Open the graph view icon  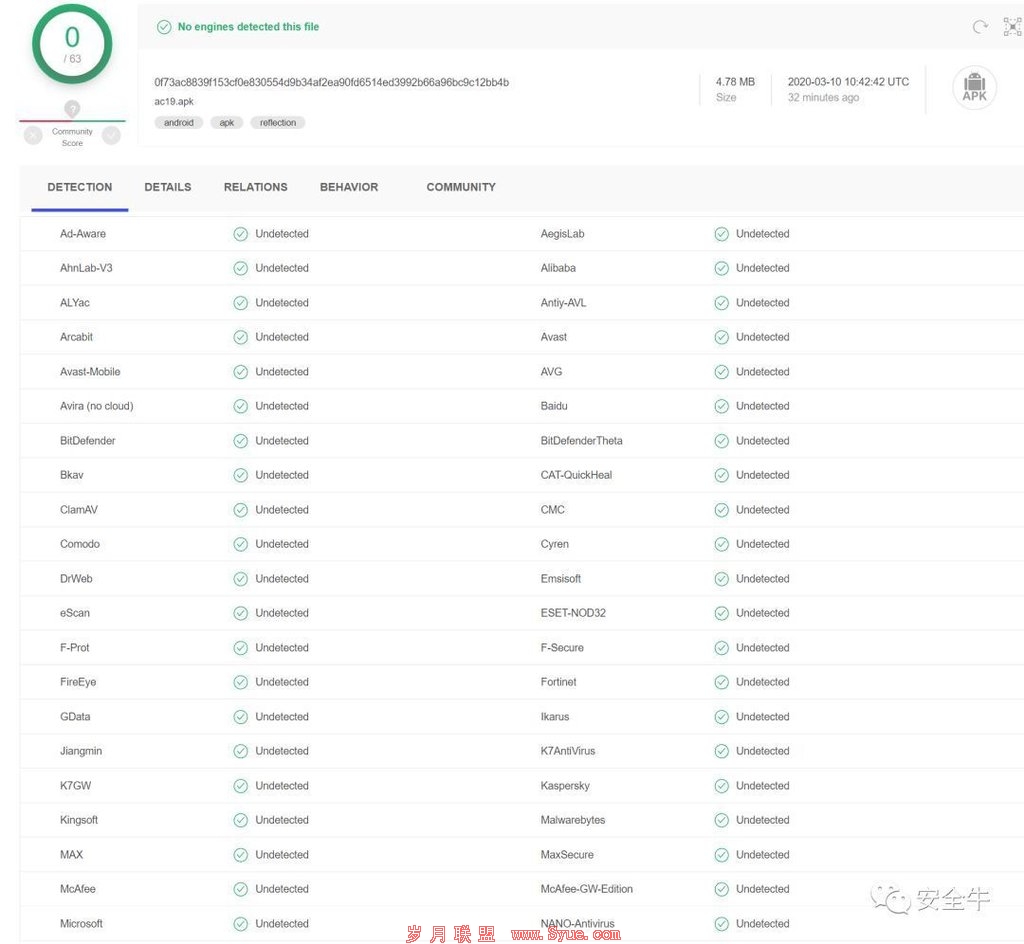point(1012,27)
